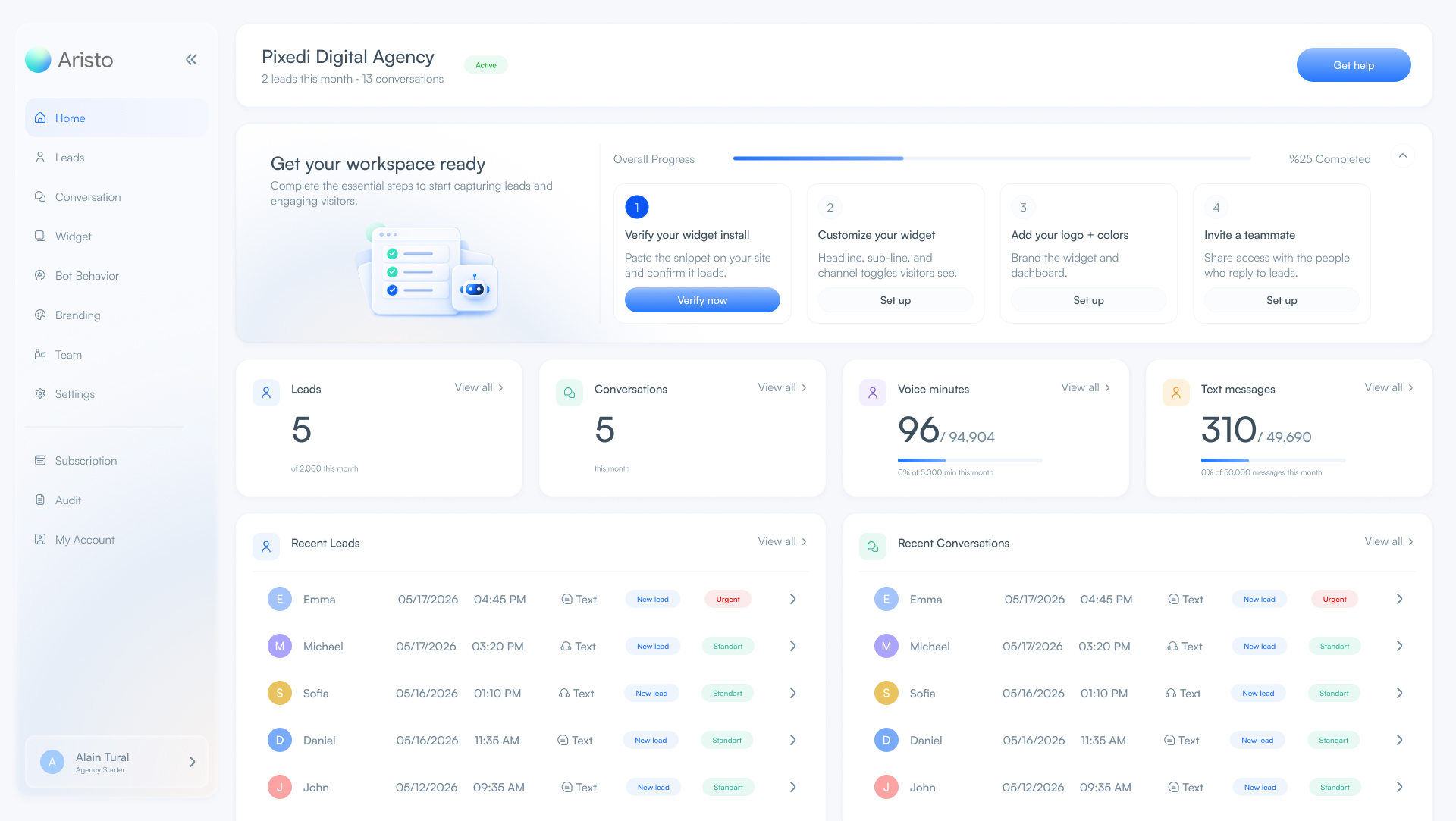Click the Verify now button

[702, 300]
